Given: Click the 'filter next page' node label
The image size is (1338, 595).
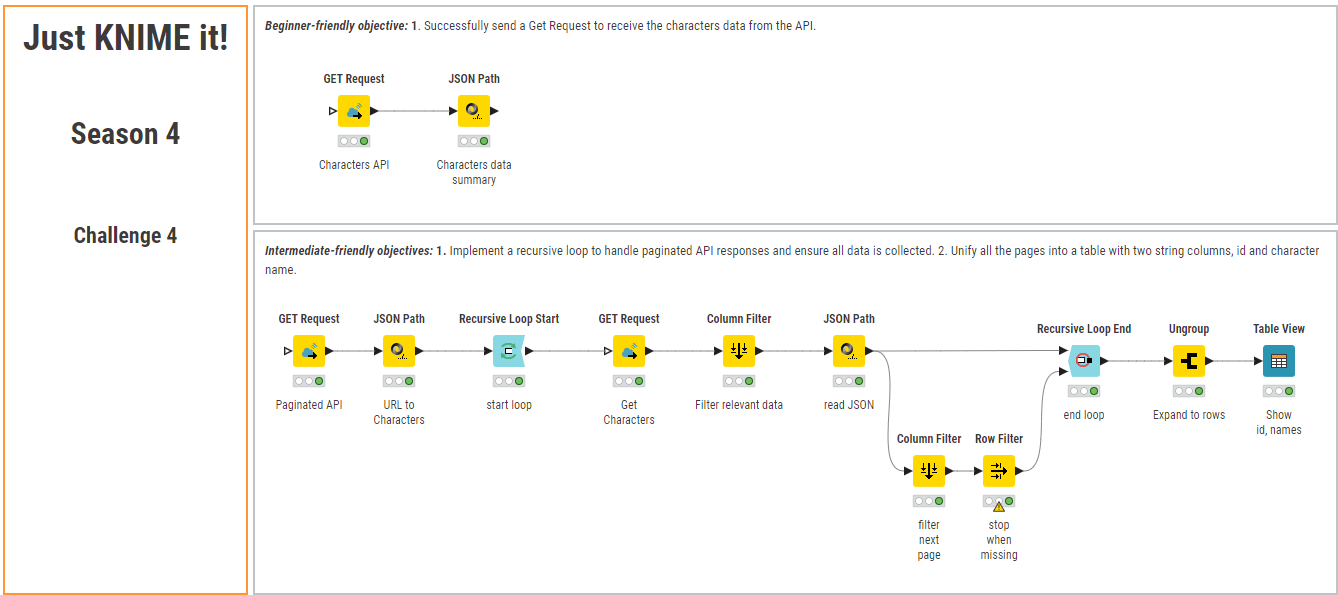Looking at the screenshot, I should 929,540.
